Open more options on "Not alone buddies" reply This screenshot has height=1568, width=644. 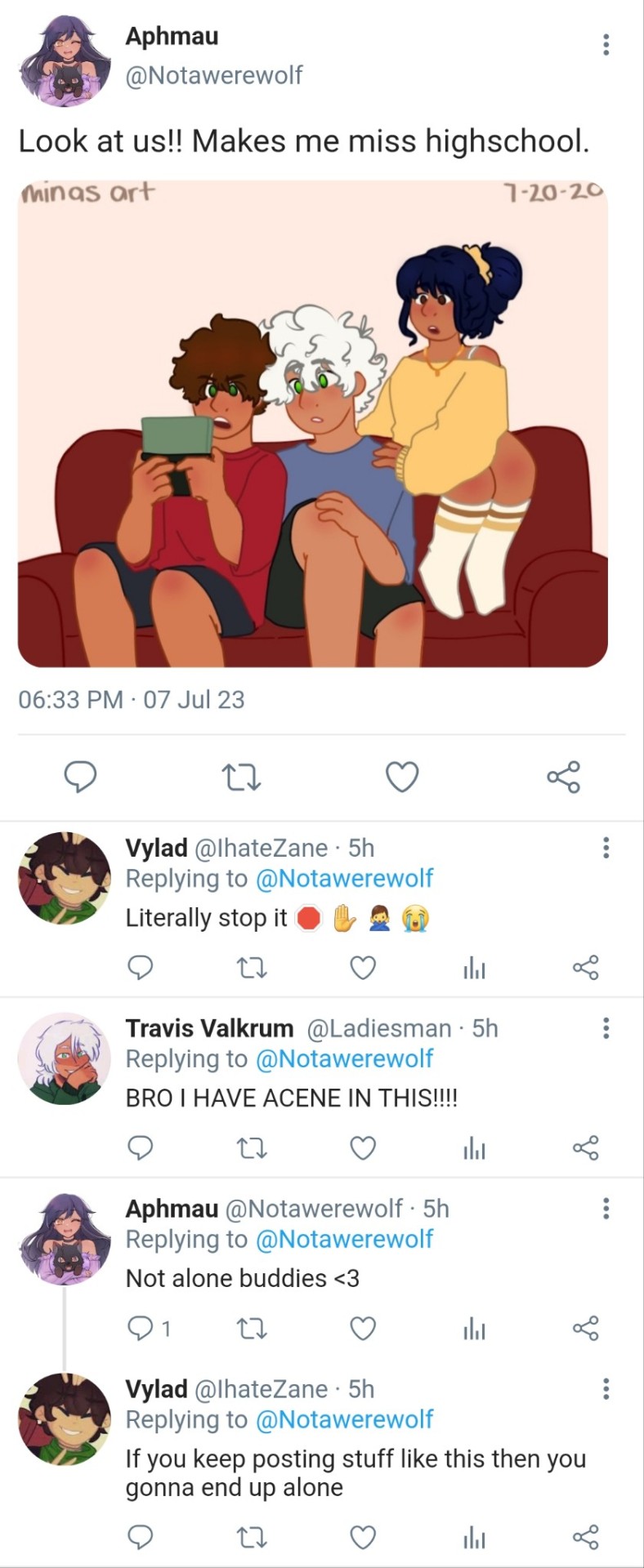click(606, 1209)
